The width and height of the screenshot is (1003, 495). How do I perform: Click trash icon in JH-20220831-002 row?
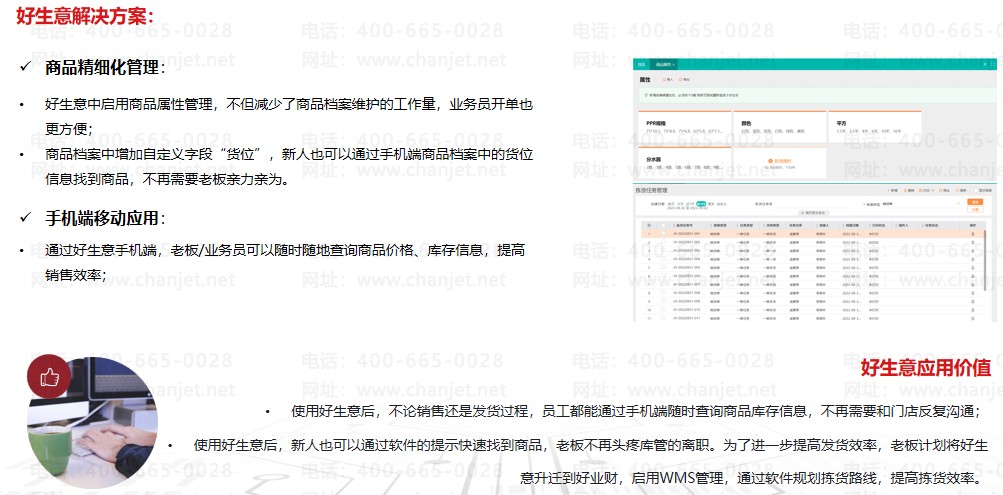point(972,242)
